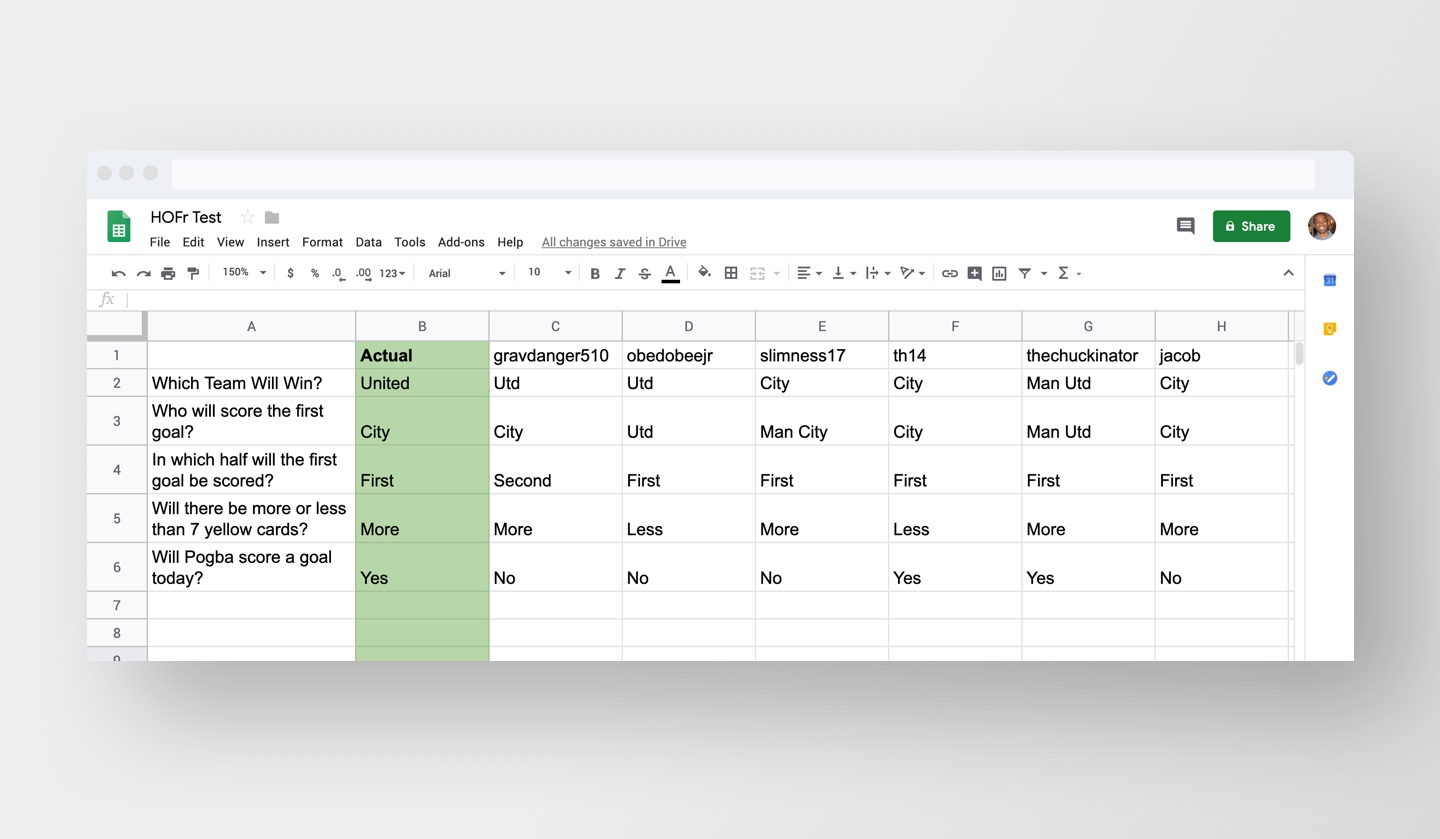Open the 150% zoom dropdown
1440x839 pixels.
244,273
